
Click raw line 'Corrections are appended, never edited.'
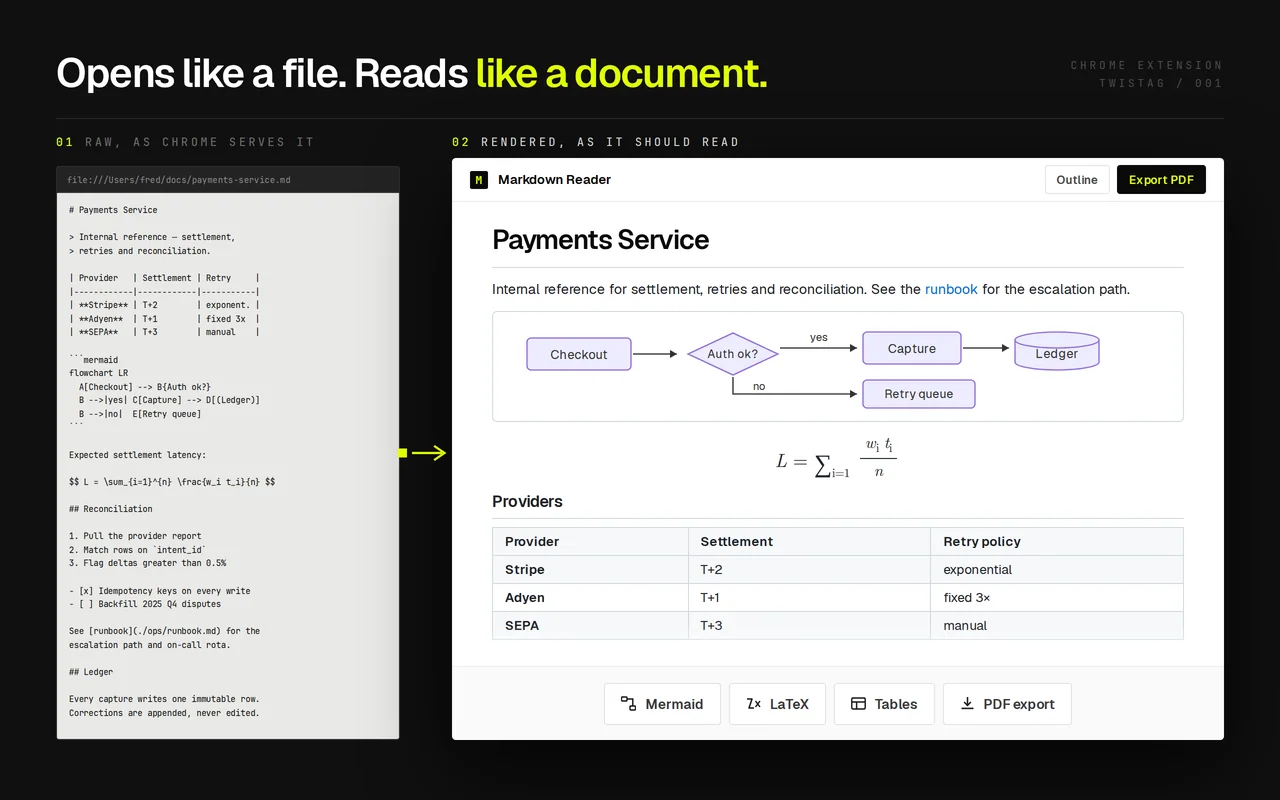pyautogui.click(x=164, y=713)
